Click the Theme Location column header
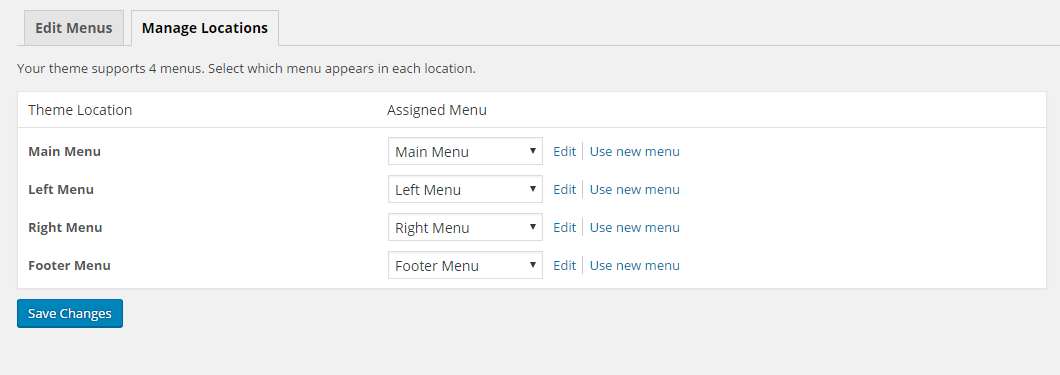 (x=80, y=109)
